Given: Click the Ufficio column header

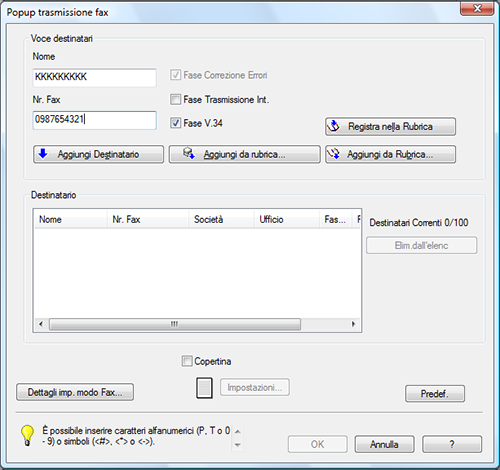Looking at the screenshot, I should tap(287, 219).
